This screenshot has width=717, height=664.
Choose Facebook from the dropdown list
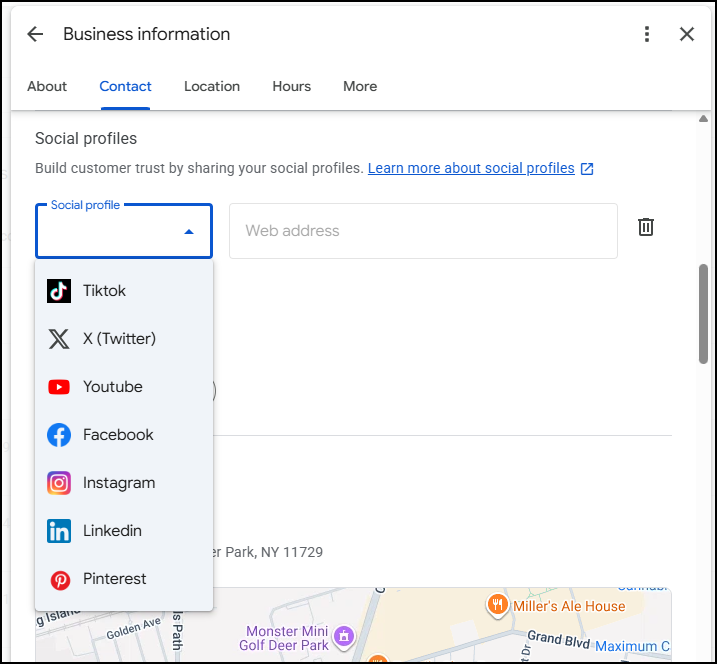124,435
